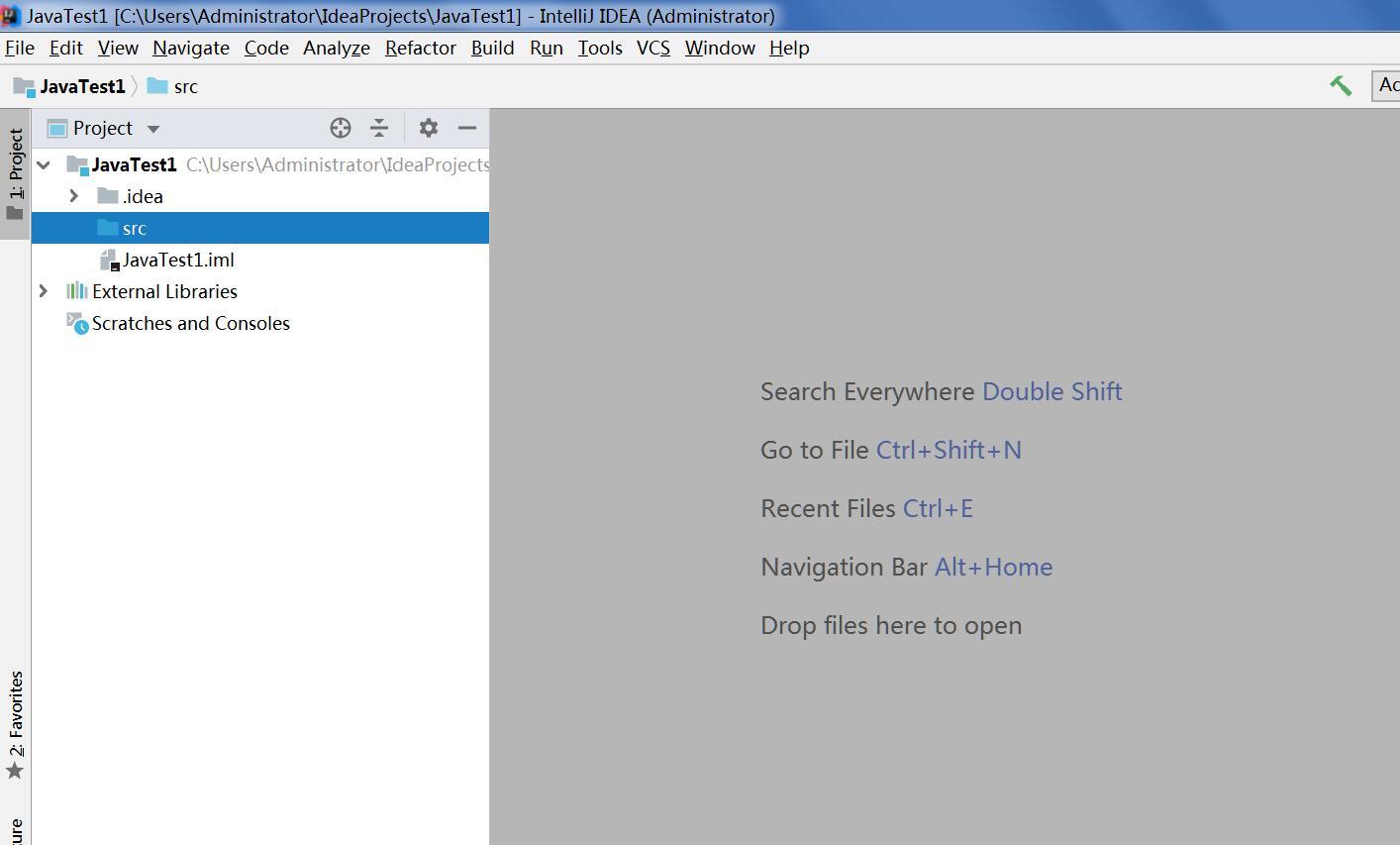Click the Collapse All icon in Project panel

coord(379,128)
